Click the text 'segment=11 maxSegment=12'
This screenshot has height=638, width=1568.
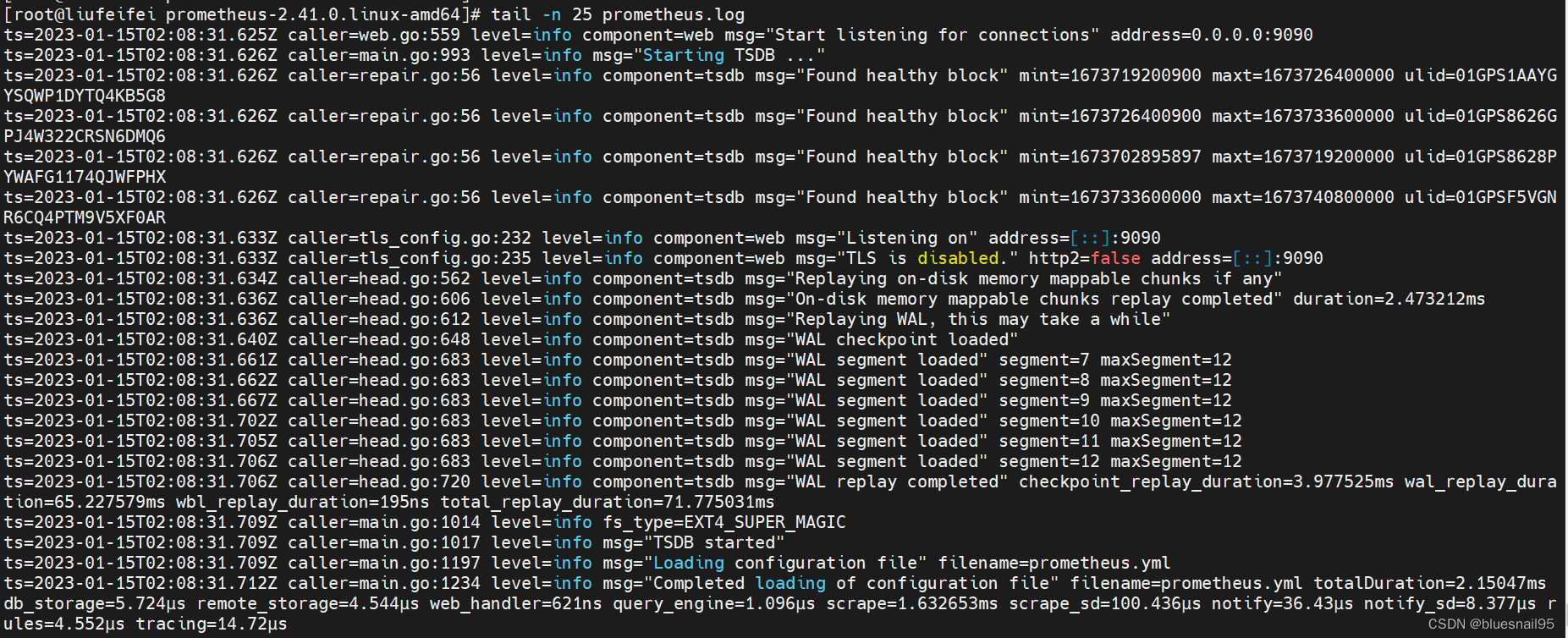pos(1120,441)
